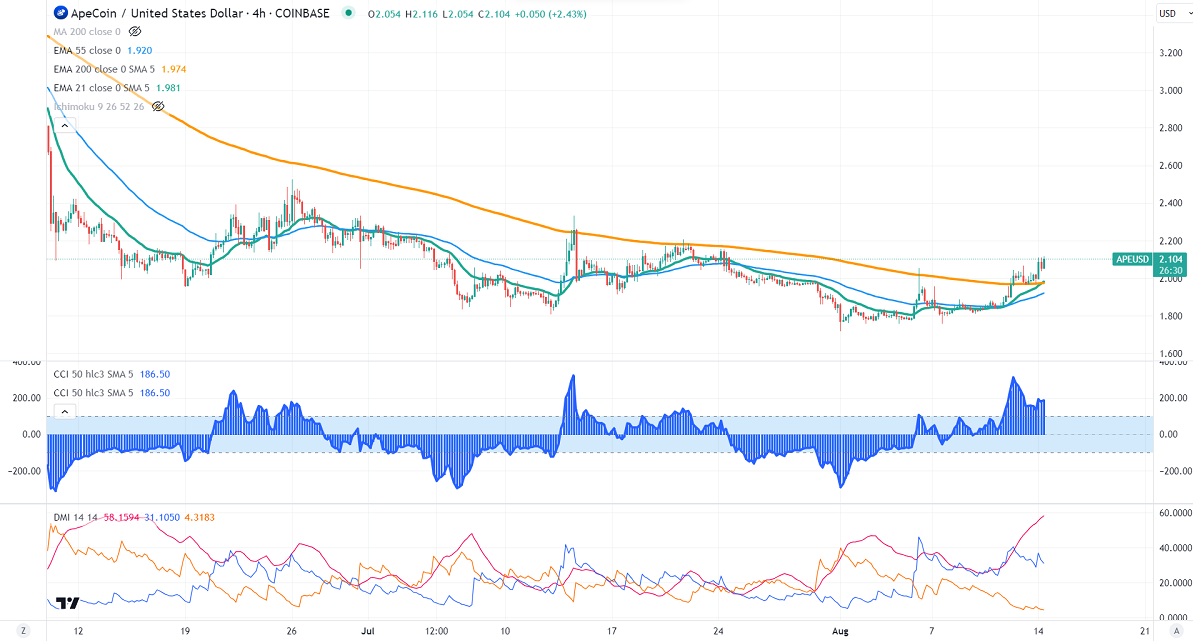Select the Ichimoku 9 26 52 26 legend

tap(99, 107)
